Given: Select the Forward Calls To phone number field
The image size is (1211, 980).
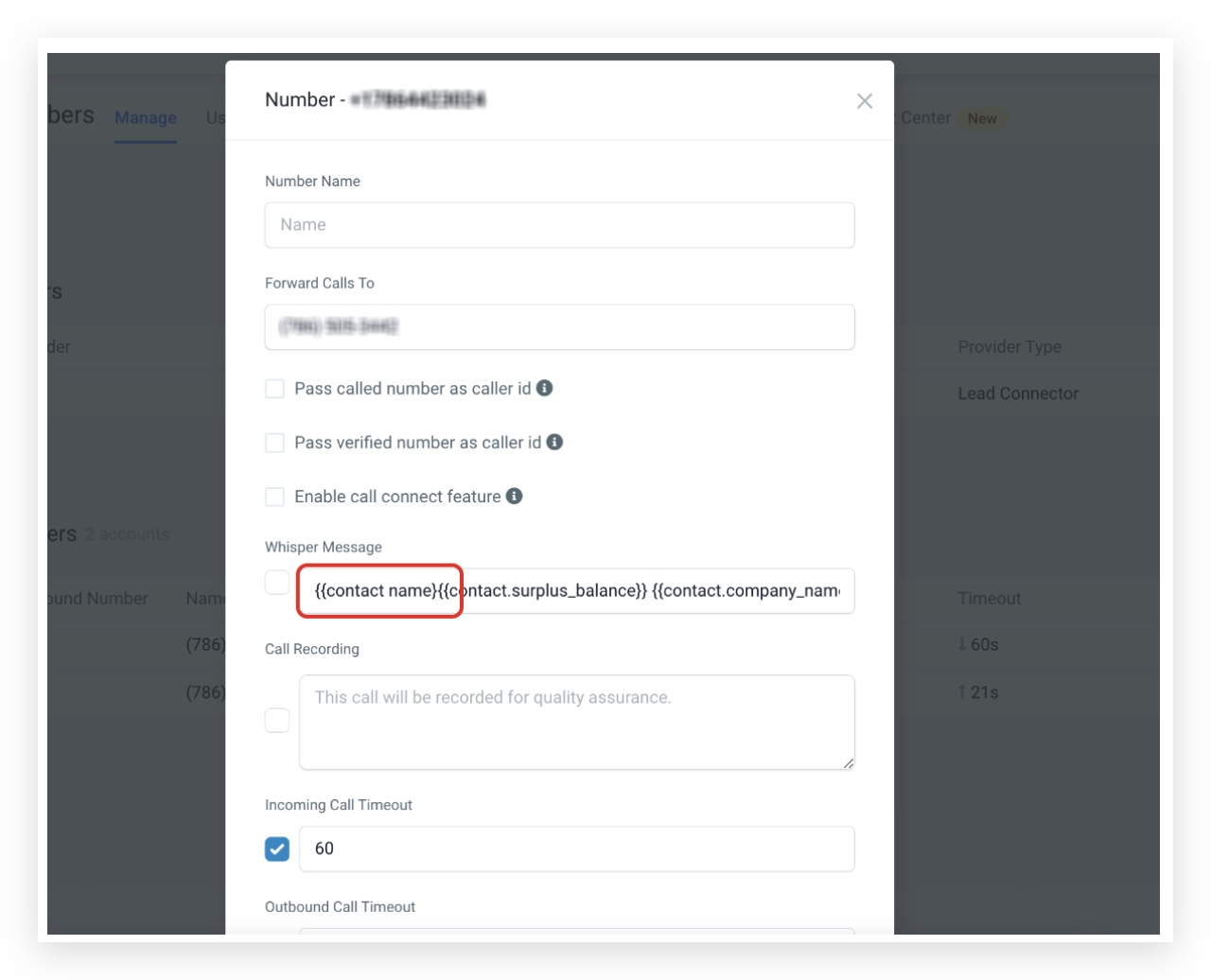Looking at the screenshot, I should [560, 326].
